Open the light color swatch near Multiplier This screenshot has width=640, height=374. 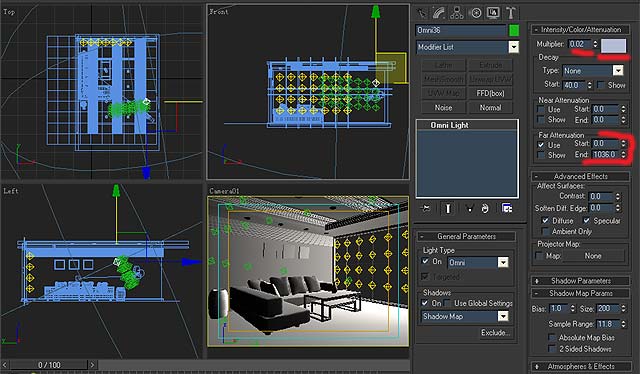click(x=613, y=46)
